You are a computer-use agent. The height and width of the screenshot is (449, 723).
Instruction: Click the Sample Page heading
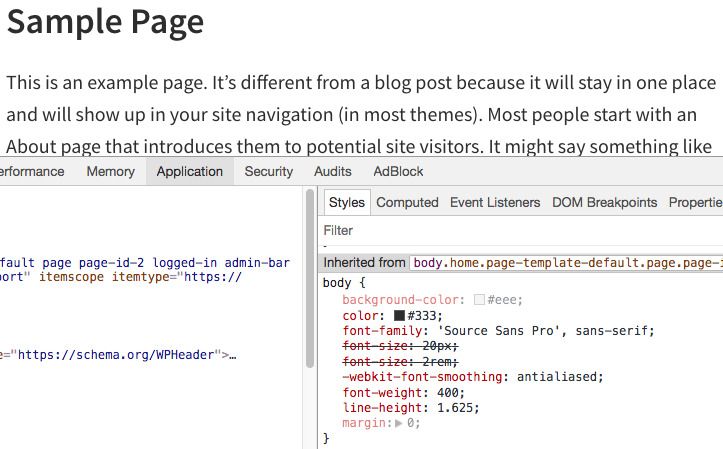point(106,22)
